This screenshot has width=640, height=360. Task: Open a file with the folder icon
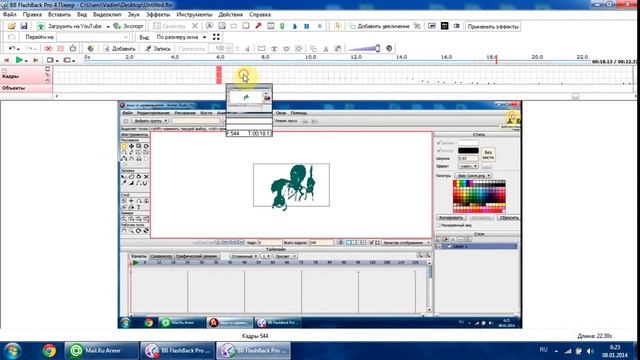(11, 26)
